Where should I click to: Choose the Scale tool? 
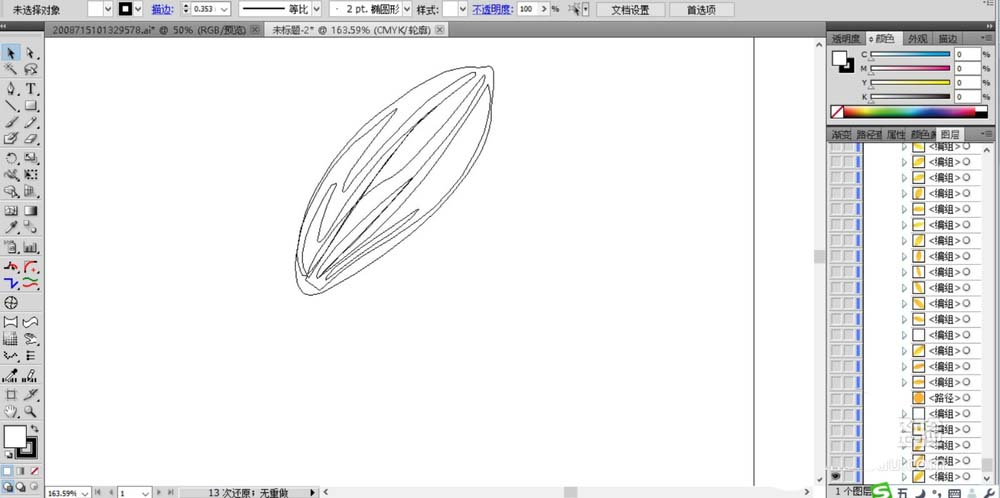[x=30, y=158]
